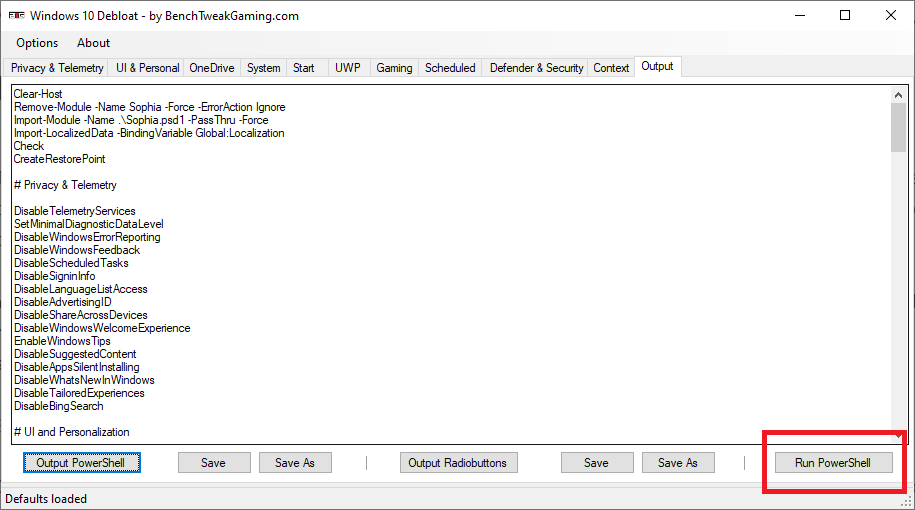This screenshot has width=915, height=510.
Task: Switch to UI & Personal tab
Action: pyautogui.click(x=147, y=68)
